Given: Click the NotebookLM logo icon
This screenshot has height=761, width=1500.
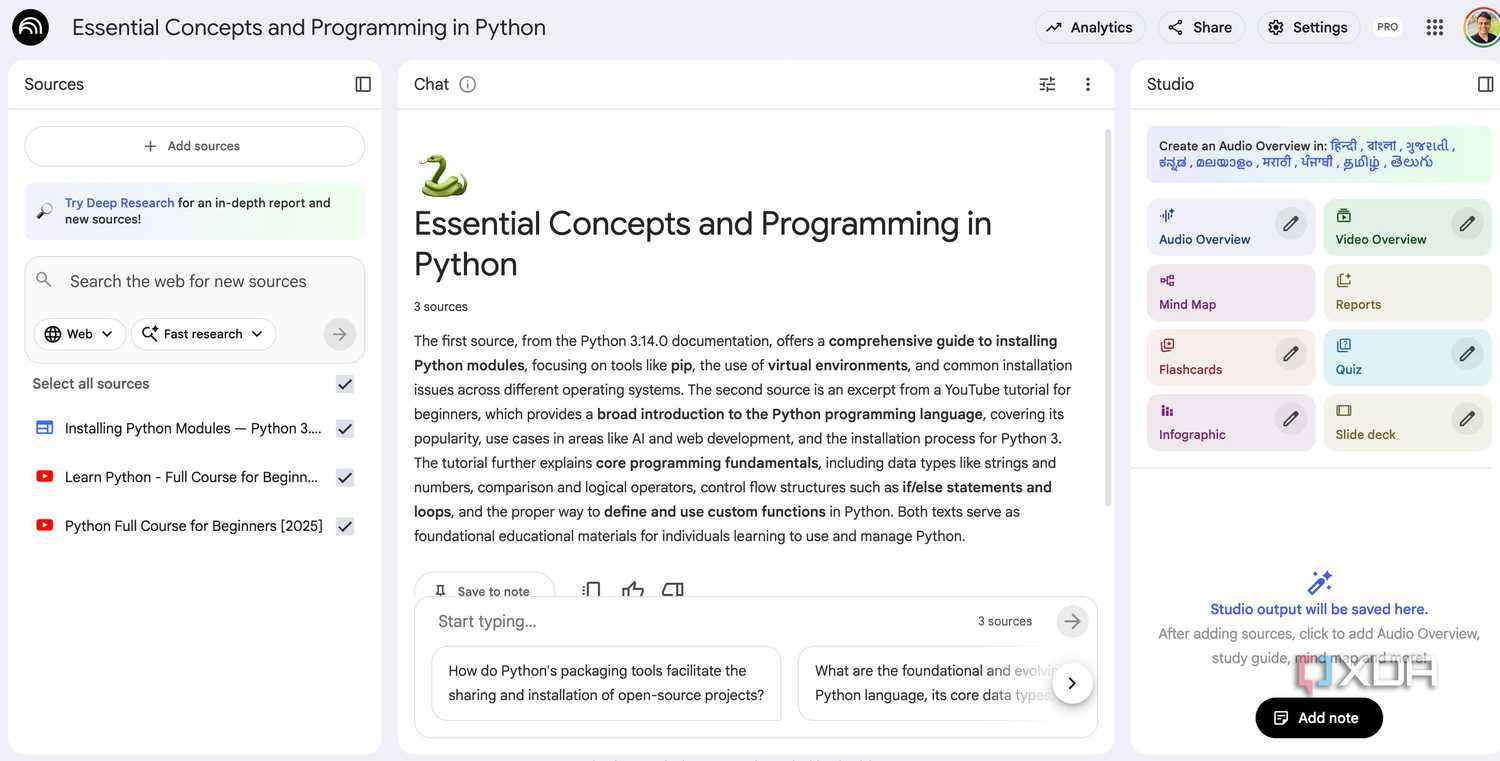Looking at the screenshot, I should tap(30, 27).
